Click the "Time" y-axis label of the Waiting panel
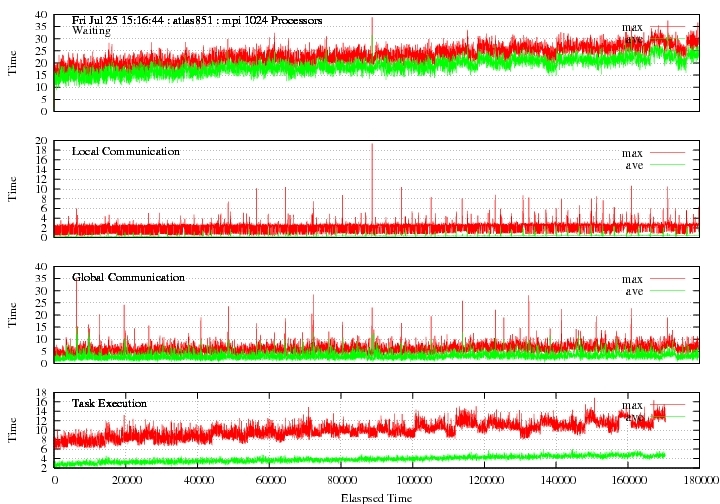This screenshot has width=720, height=504. (x=12, y=63)
